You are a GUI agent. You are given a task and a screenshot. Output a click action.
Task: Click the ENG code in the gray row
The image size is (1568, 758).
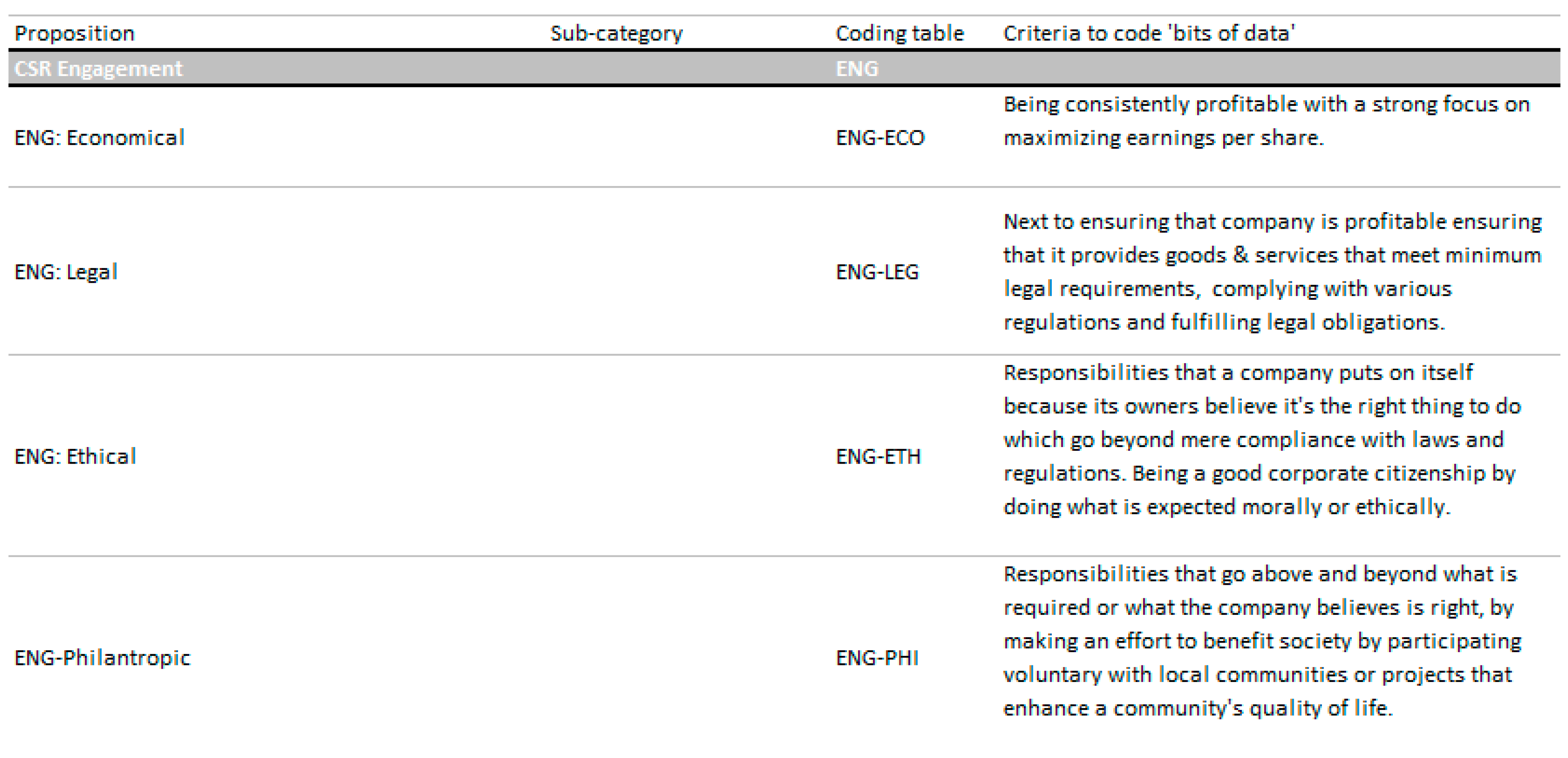pyautogui.click(x=856, y=69)
